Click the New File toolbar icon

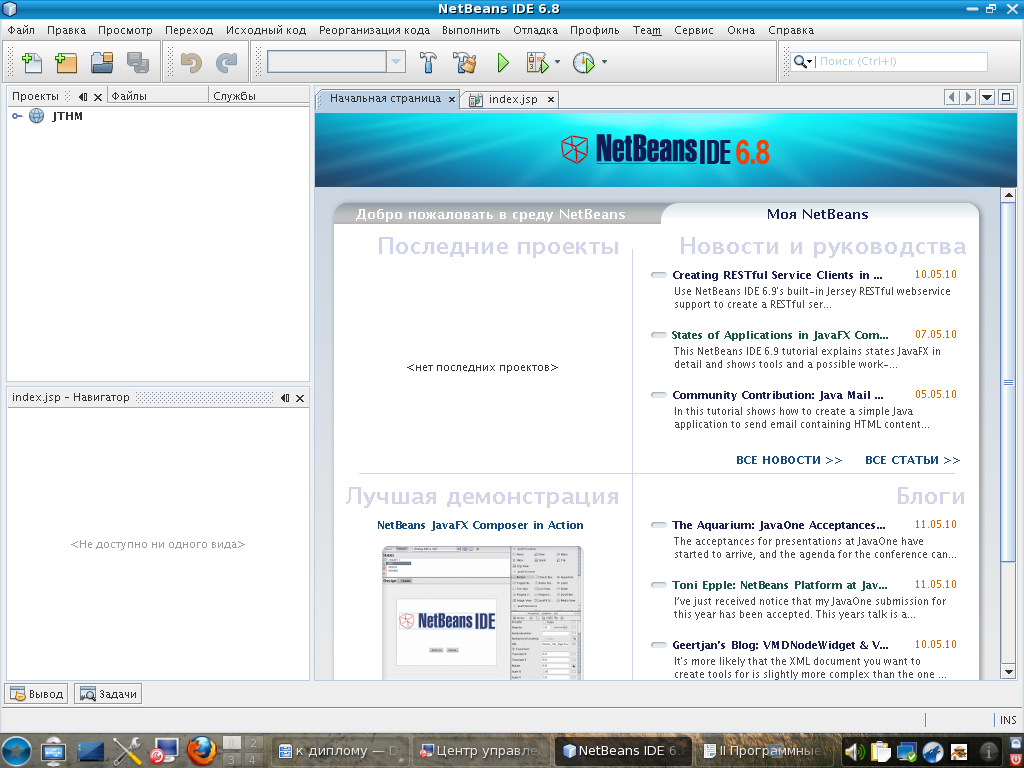click(x=31, y=63)
